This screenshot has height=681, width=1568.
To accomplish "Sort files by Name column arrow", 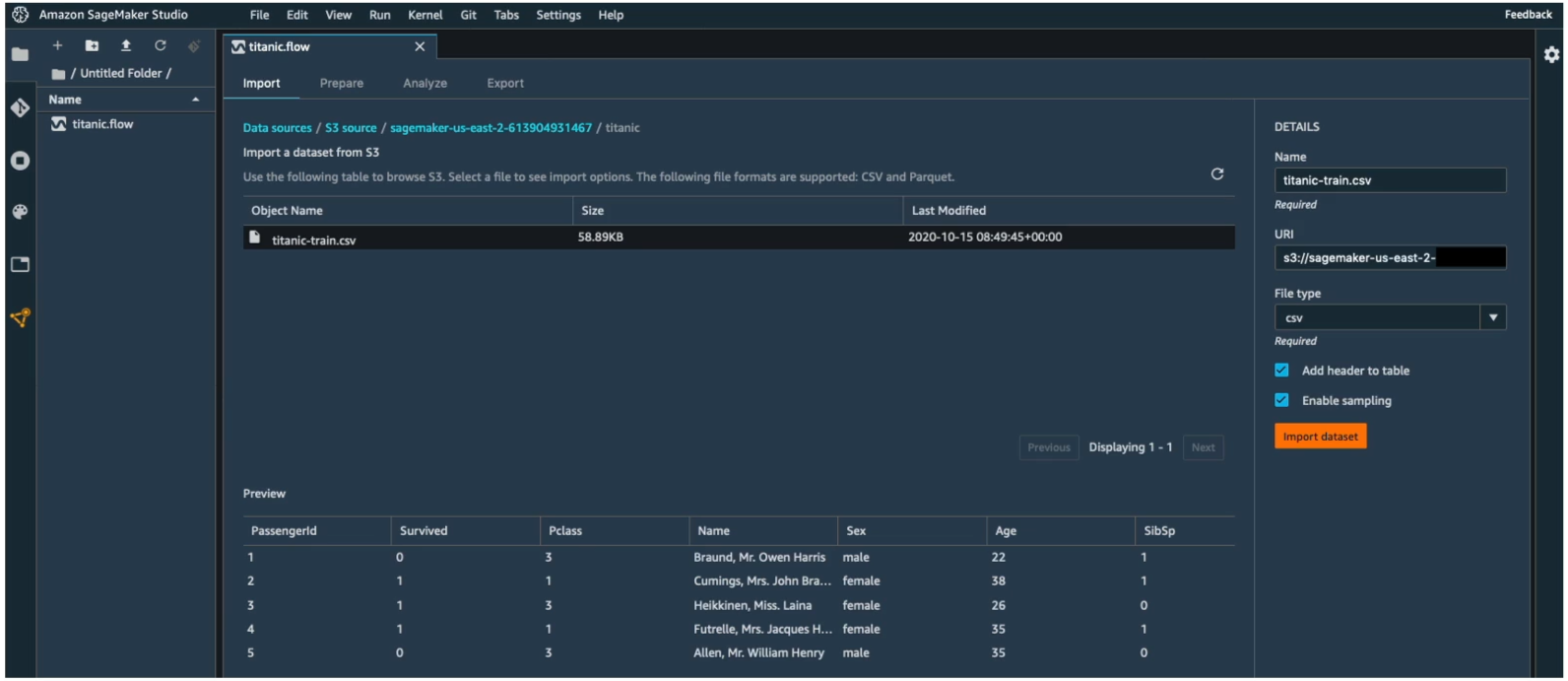I will point(195,100).
